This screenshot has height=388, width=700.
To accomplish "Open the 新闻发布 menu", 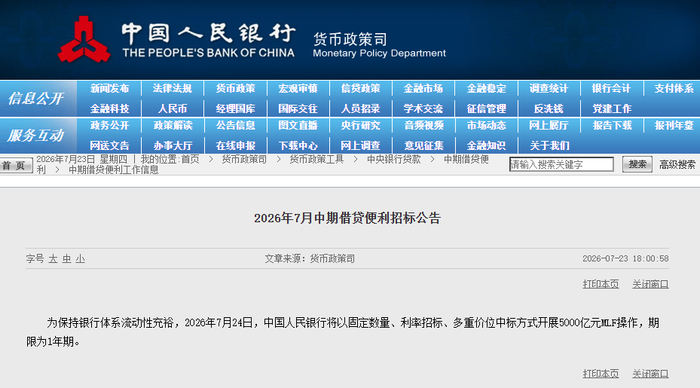I will [109, 88].
